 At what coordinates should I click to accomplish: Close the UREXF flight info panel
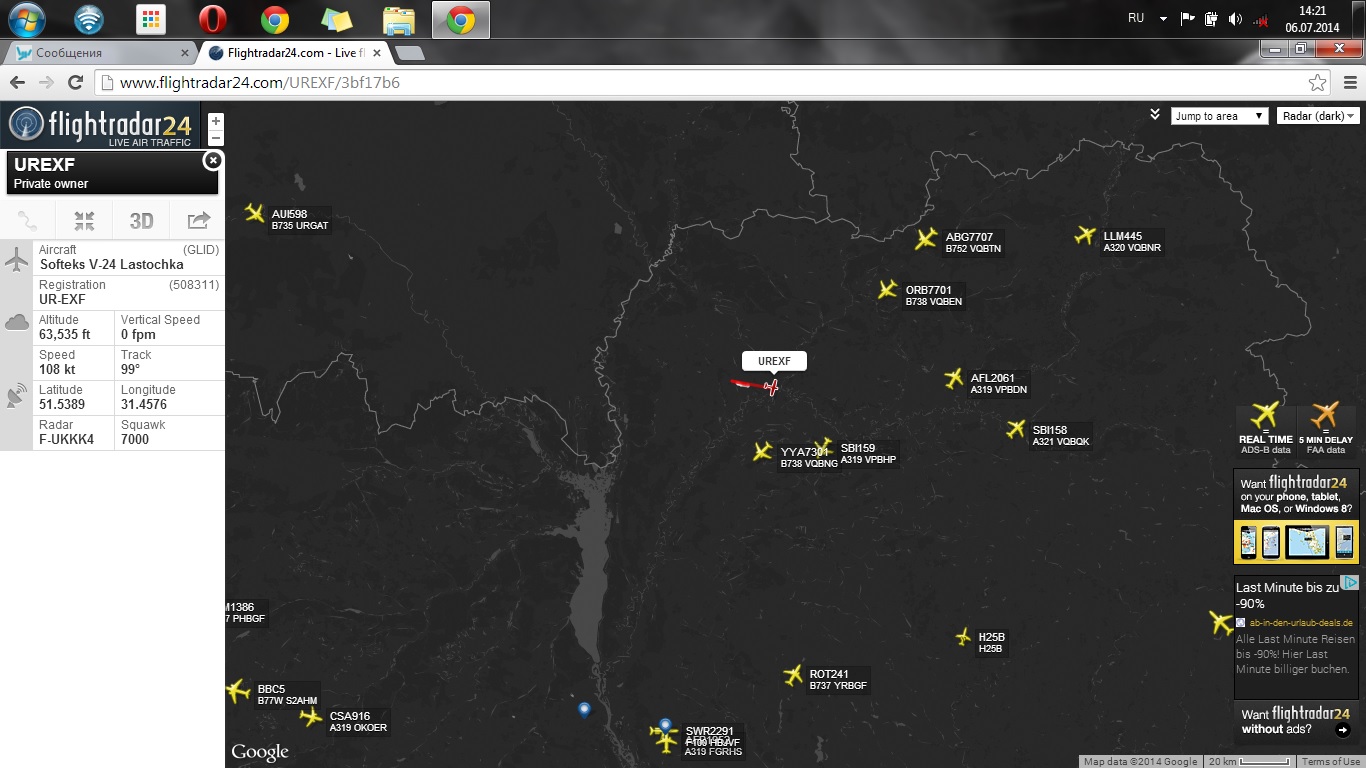(211, 160)
